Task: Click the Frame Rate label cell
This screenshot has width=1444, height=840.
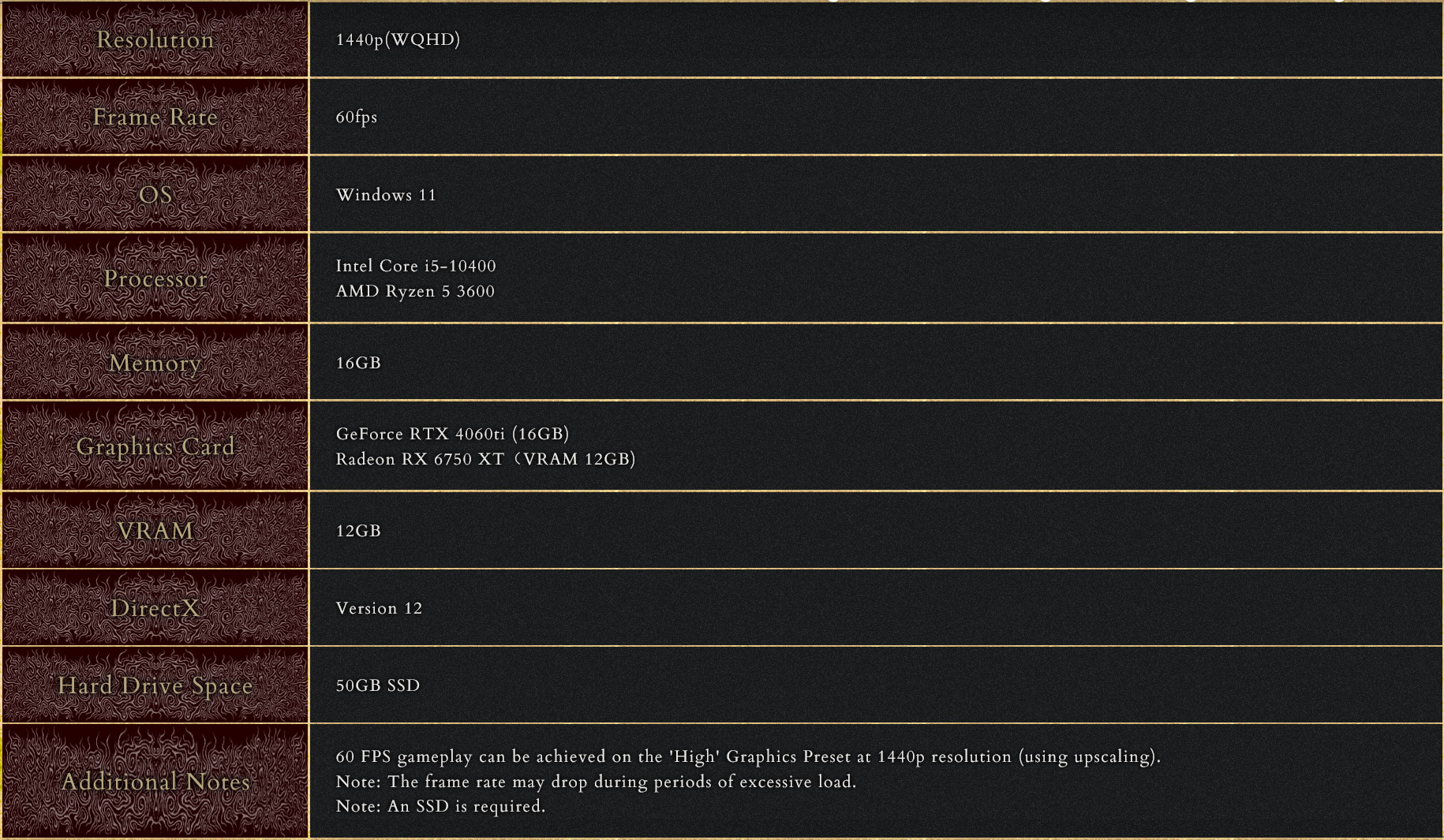Action: [x=155, y=117]
